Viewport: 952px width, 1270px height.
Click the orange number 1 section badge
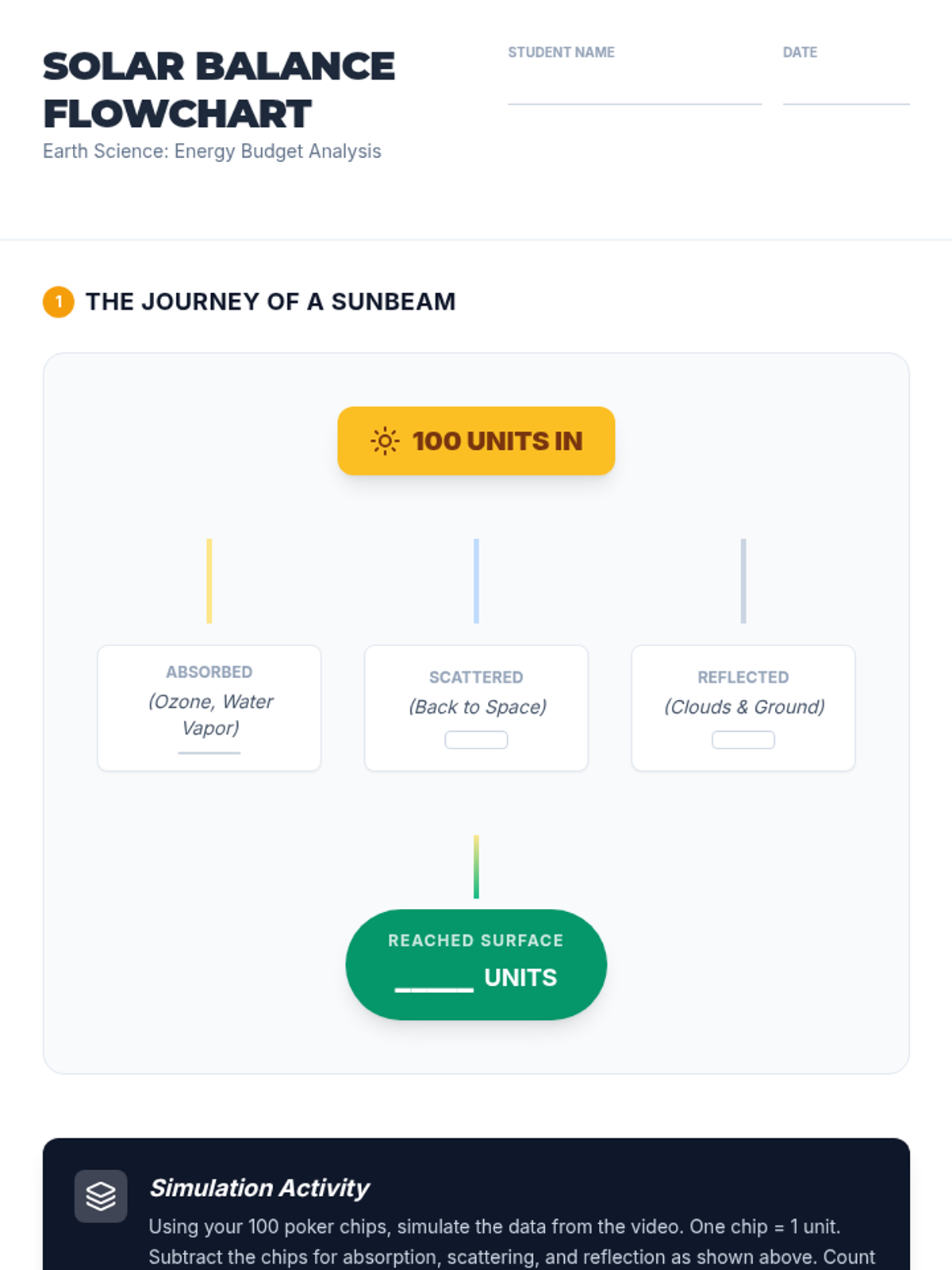pos(58,302)
